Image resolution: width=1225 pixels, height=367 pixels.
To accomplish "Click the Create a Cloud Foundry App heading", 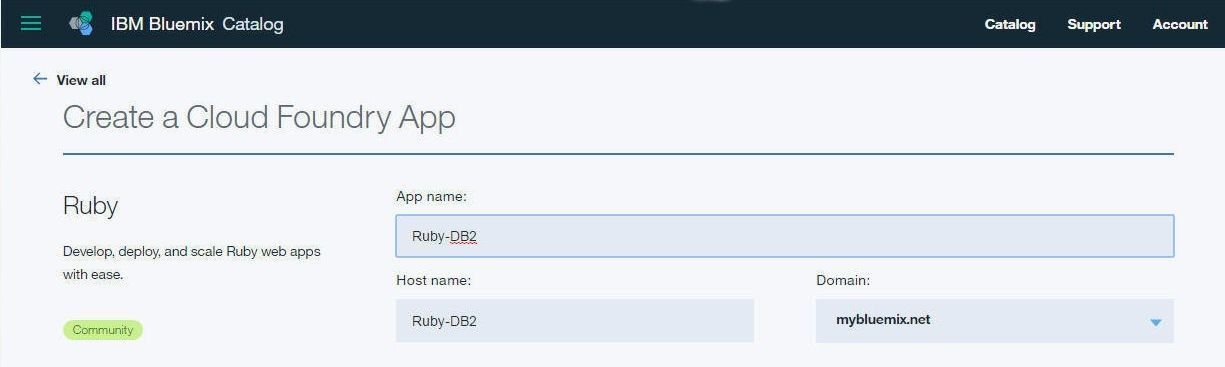I will 259,118.
